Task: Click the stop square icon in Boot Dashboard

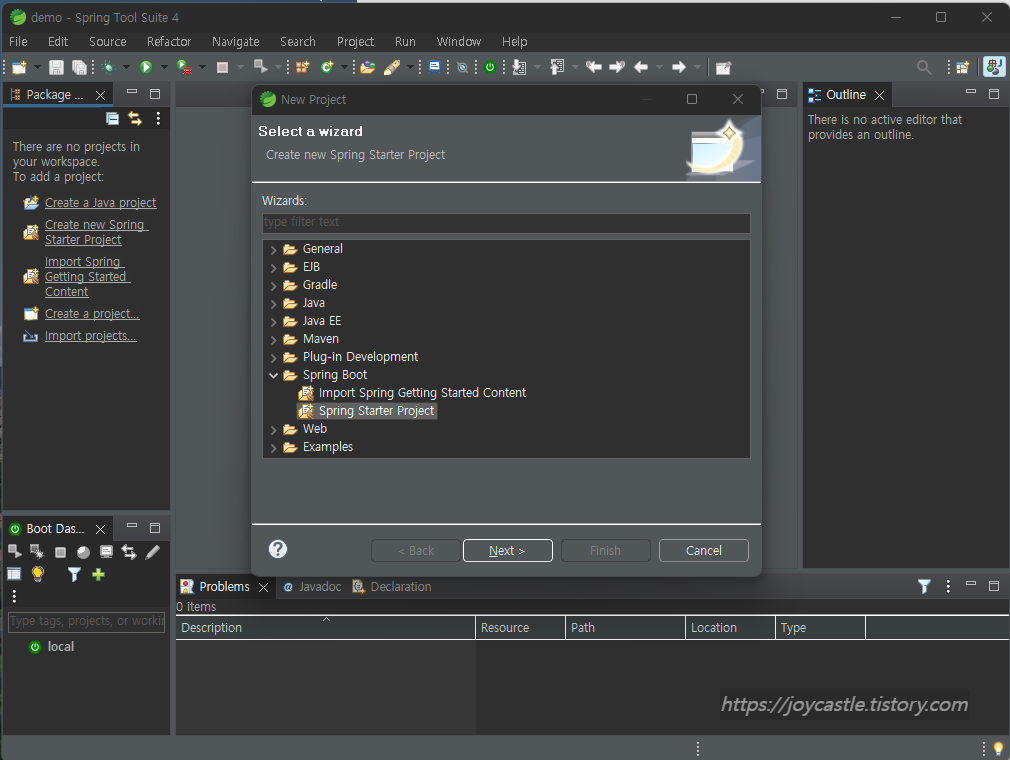Action: click(x=61, y=552)
